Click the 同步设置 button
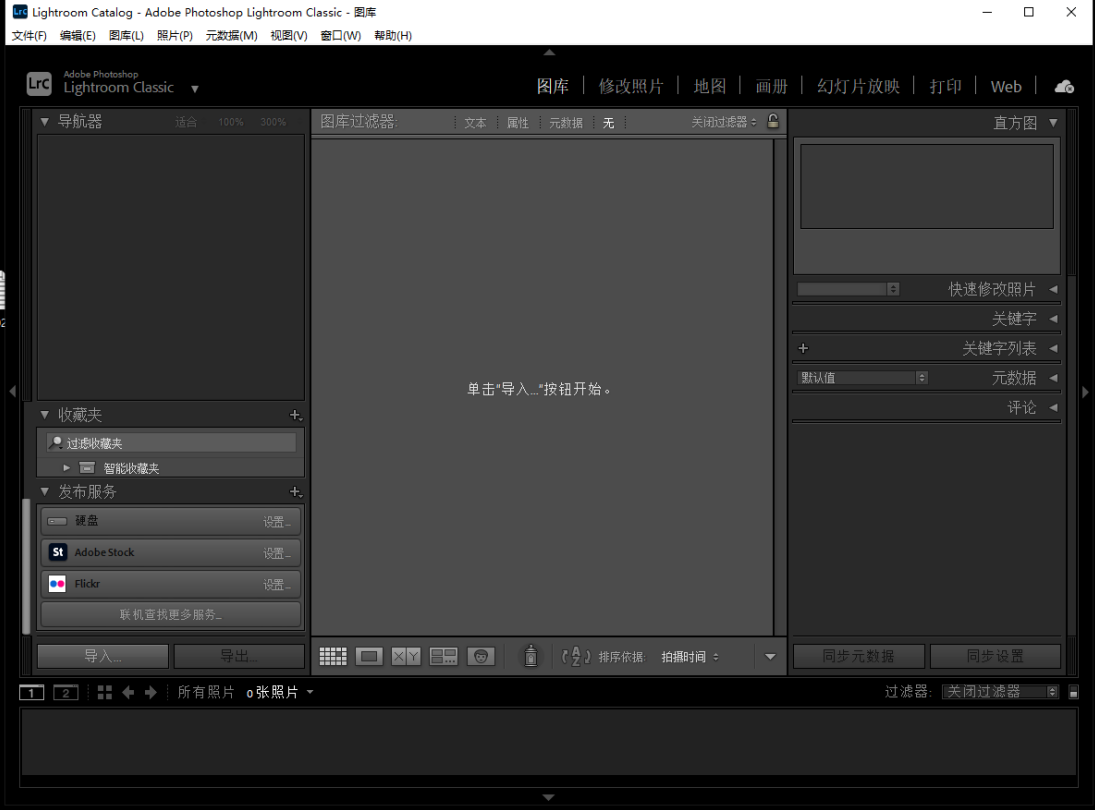Image resolution: width=1095 pixels, height=810 pixels. tap(995, 656)
